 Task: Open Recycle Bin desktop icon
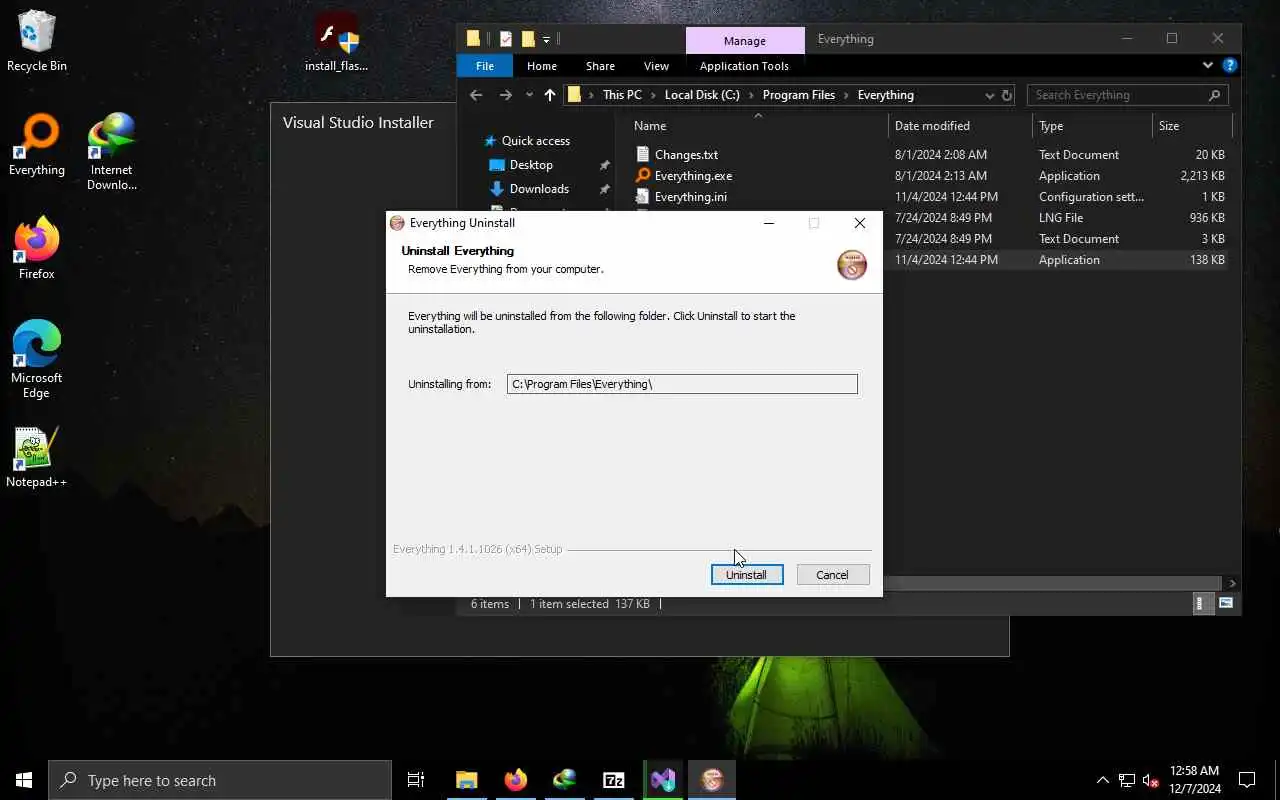click(x=37, y=41)
